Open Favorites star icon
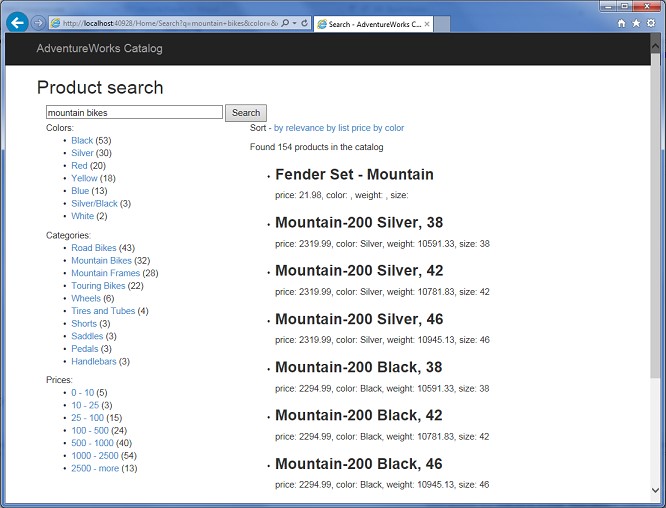The height and width of the screenshot is (508, 666). (x=636, y=23)
